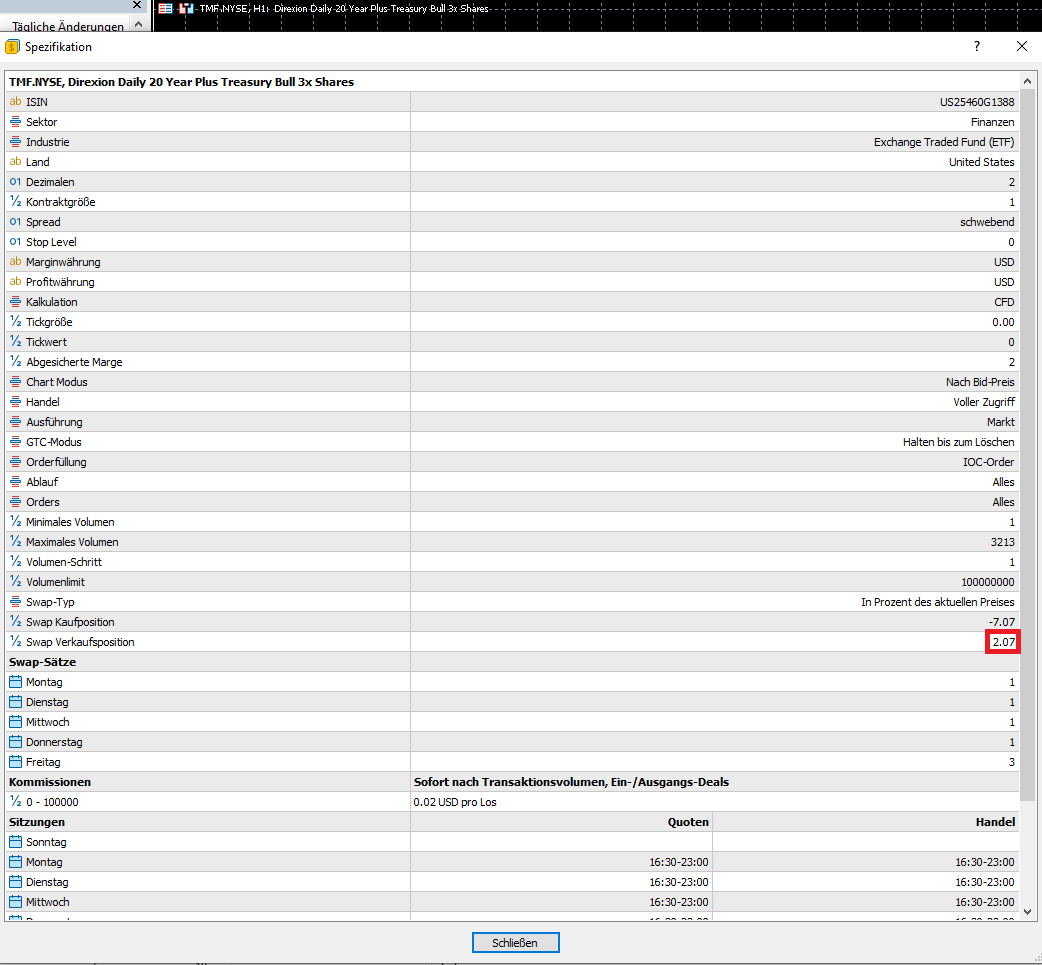Click the Minimales Volumen row icon
The image size is (1042, 965).
click(15, 522)
